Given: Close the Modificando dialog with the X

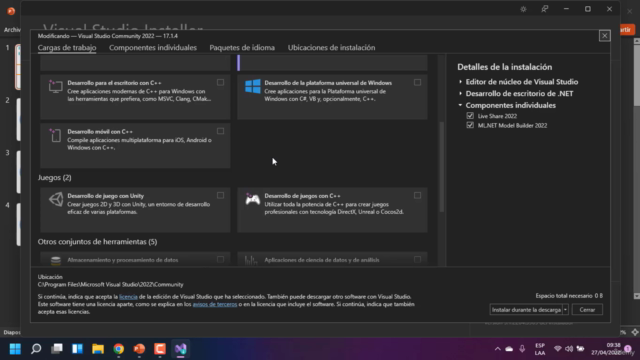Looking at the screenshot, I should [604, 36].
